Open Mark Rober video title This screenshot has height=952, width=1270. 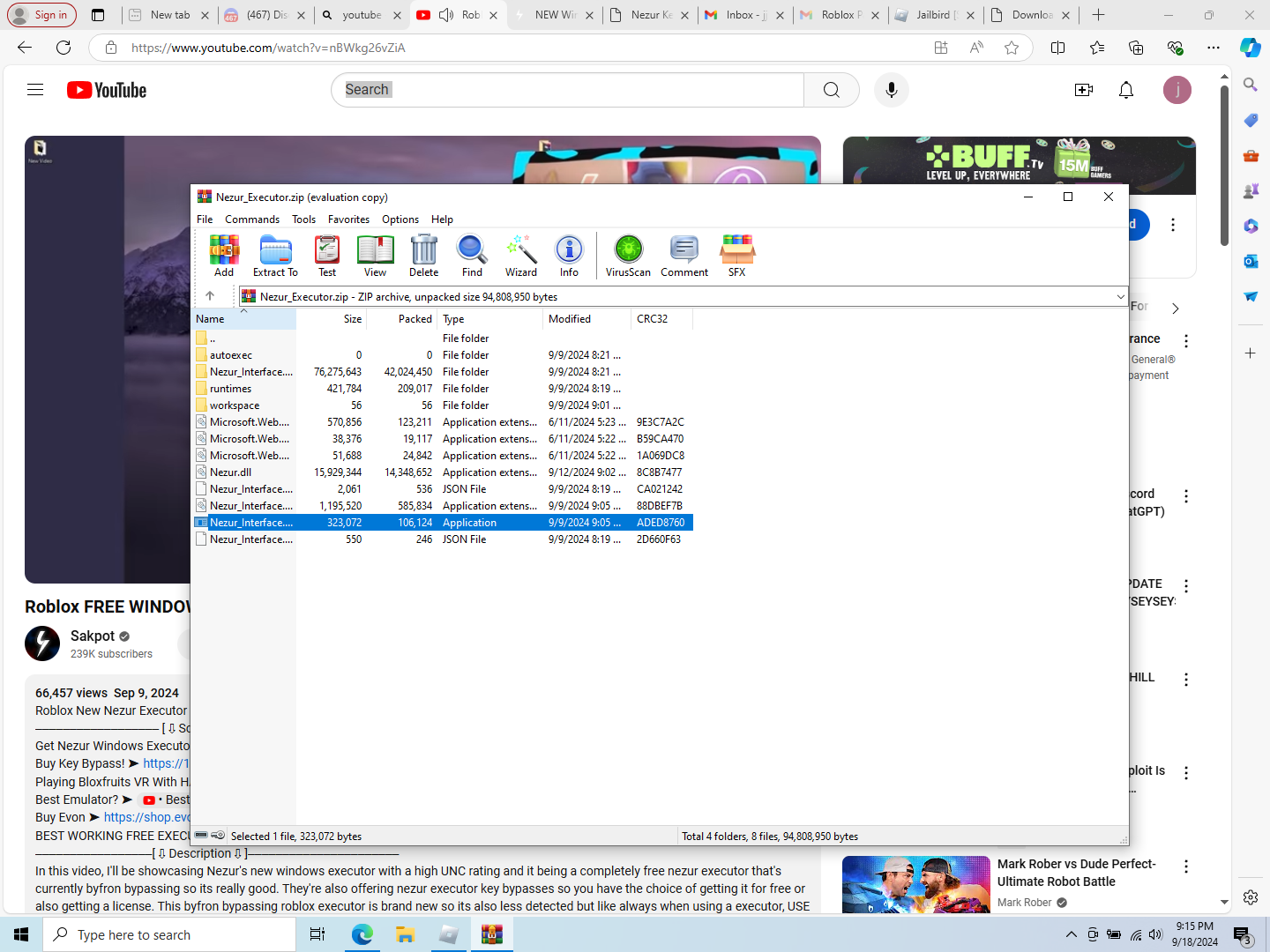1076,873
